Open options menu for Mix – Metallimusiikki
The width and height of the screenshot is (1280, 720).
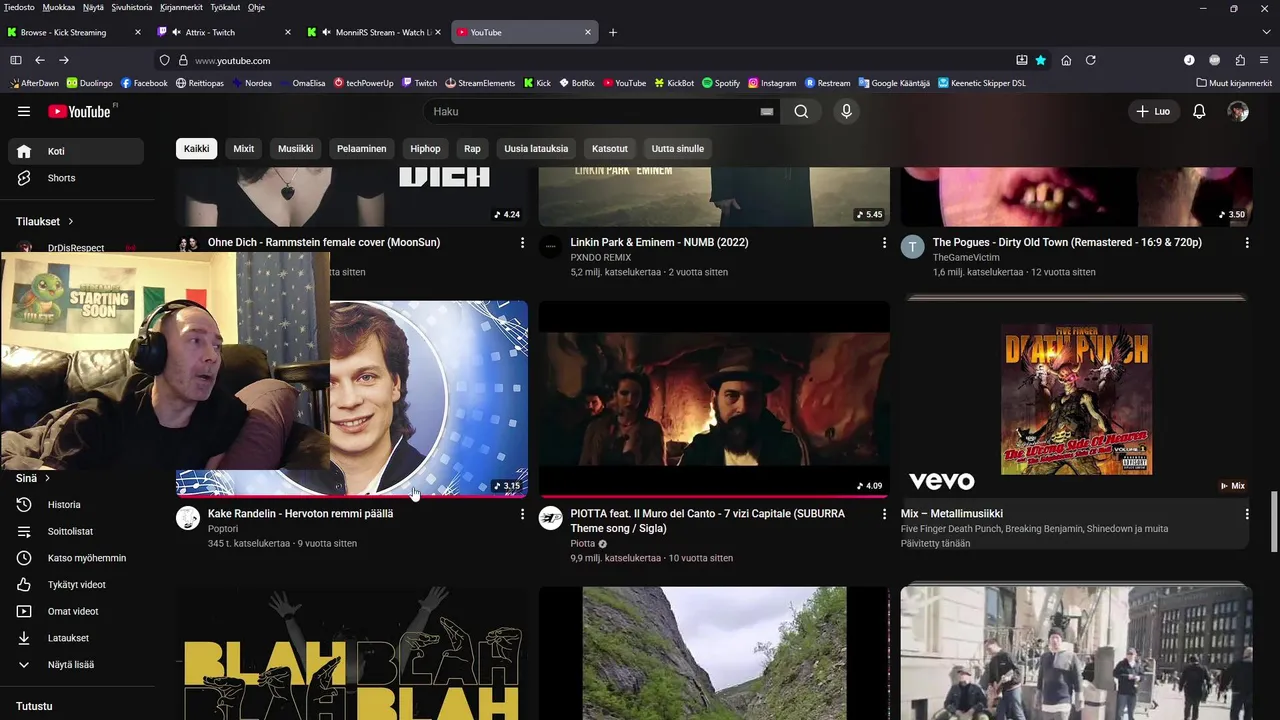[x=1247, y=514]
